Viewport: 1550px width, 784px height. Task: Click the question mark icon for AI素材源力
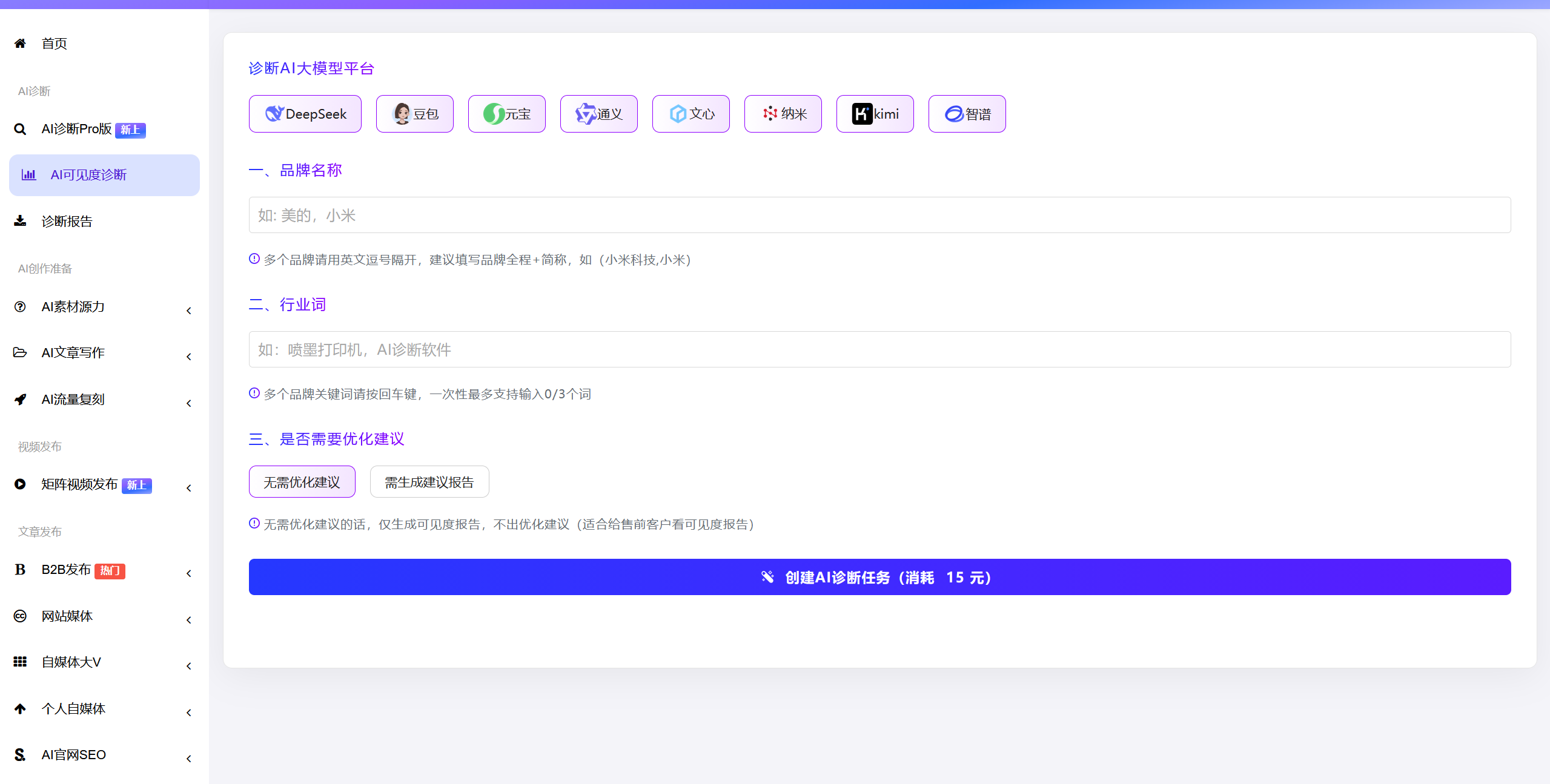(20, 307)
